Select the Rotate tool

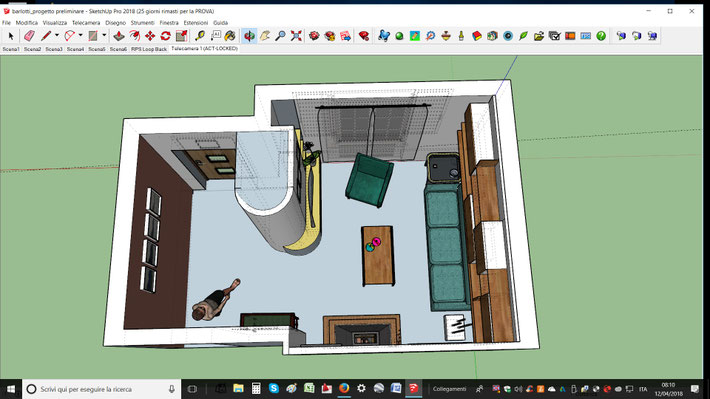[166, 36]
